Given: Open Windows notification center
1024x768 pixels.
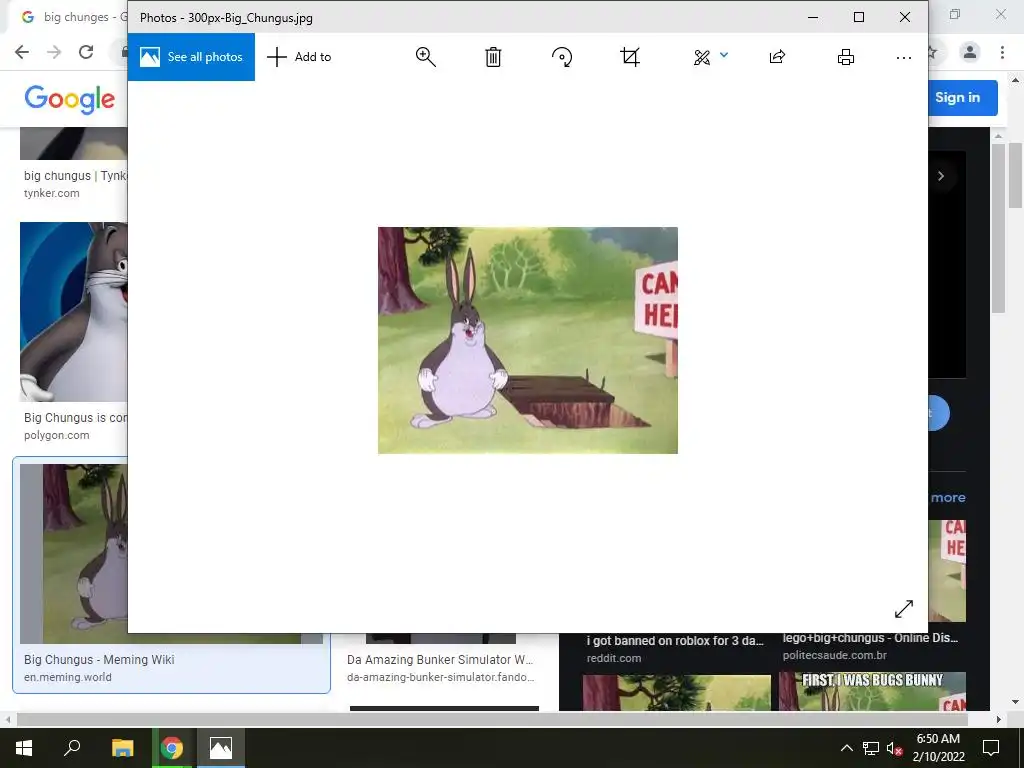Looking at the screenshot, I should (991, 748).
